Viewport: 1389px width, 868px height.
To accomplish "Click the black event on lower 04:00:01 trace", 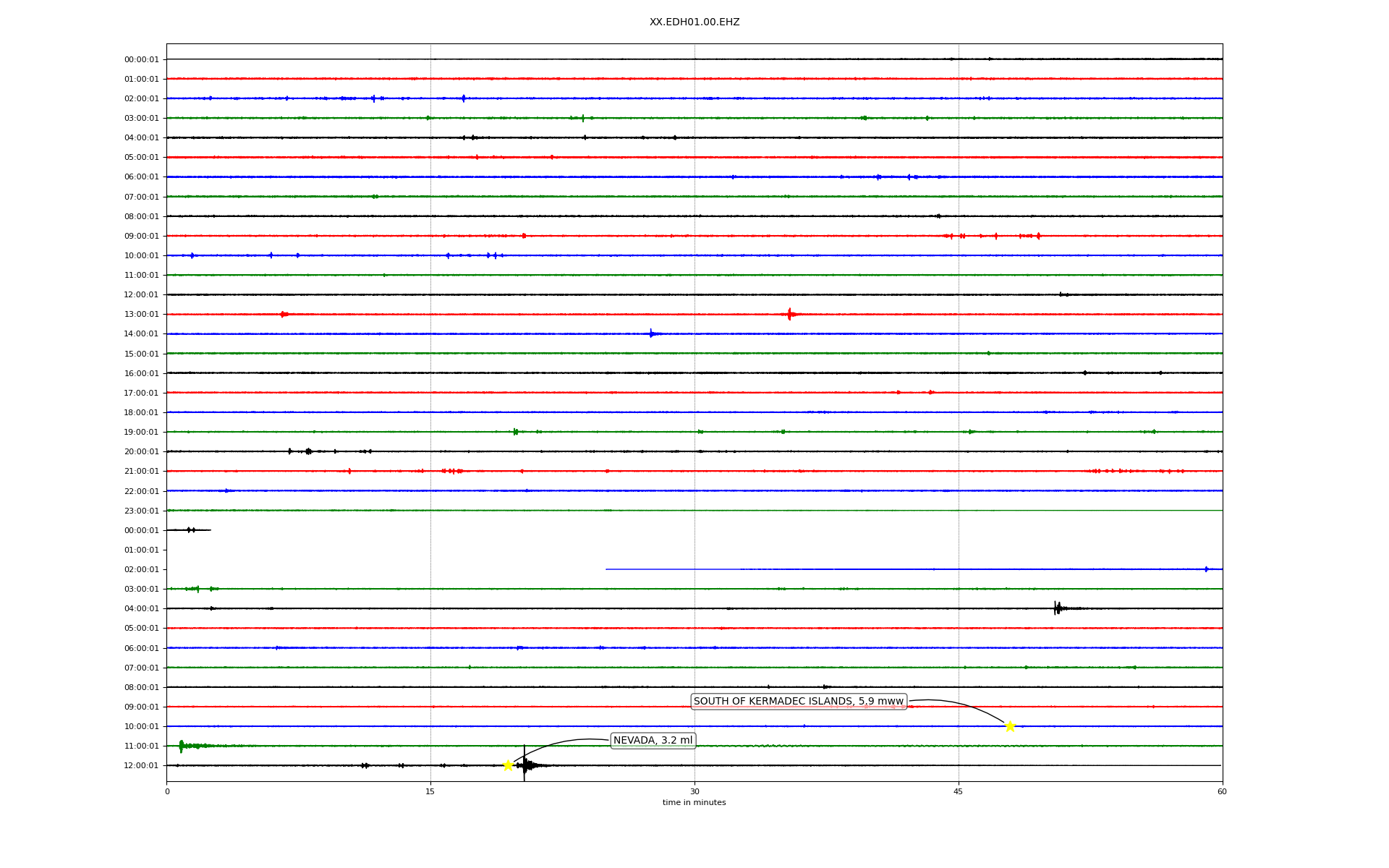I will click(1057, 608).
